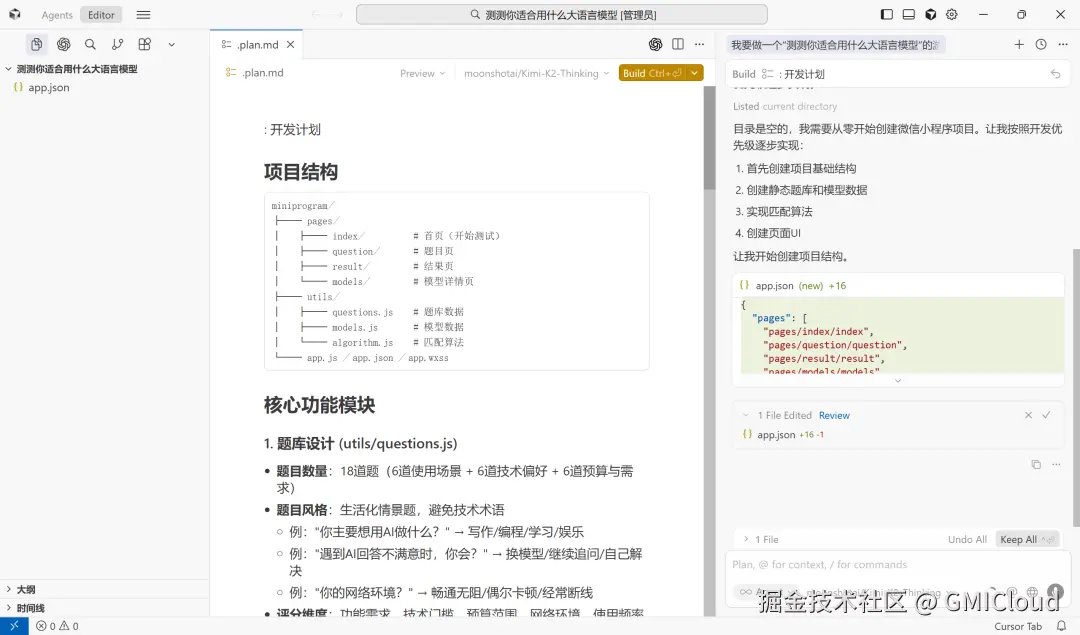Image resolution: width=1080 pixels, height=635 pixels.
Task: Open the Preview mode dropdown
Action: click(422, 73)
